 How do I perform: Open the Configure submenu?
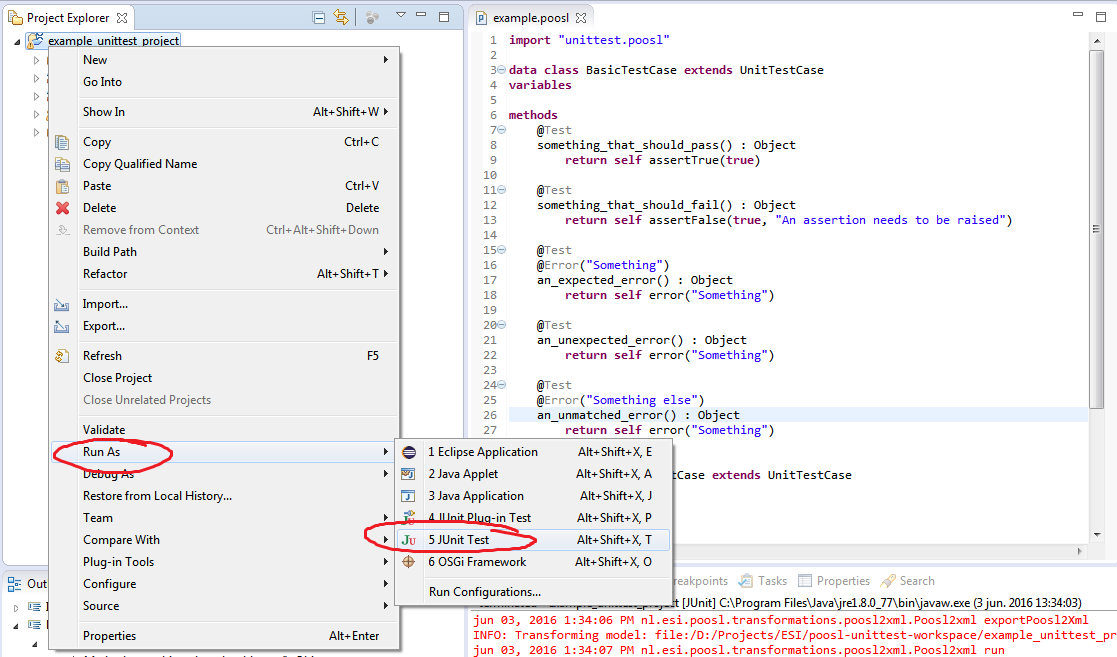pos(224,584)
